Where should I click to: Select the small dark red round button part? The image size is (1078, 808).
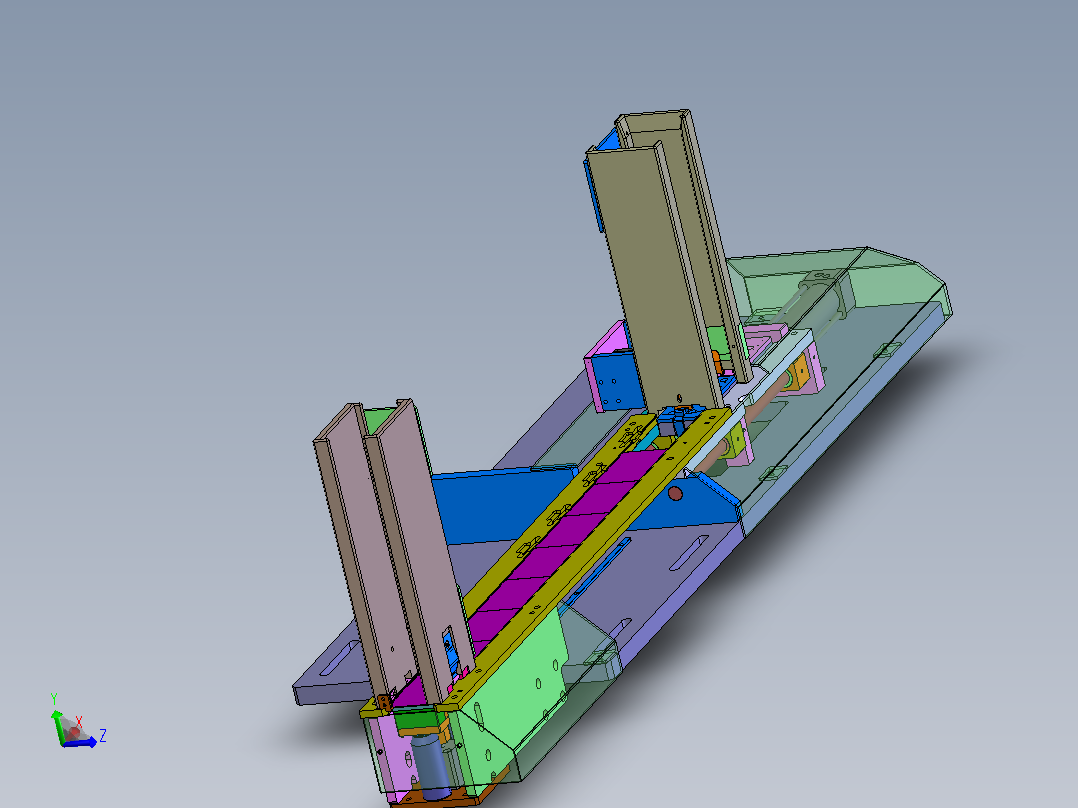675,493
